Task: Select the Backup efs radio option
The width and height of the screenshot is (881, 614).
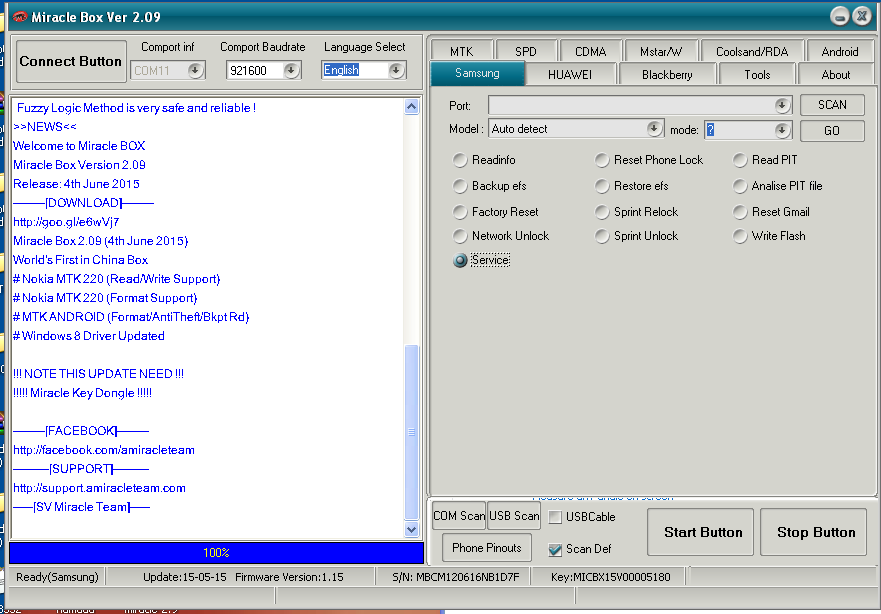Action: [x=460, y=186]
